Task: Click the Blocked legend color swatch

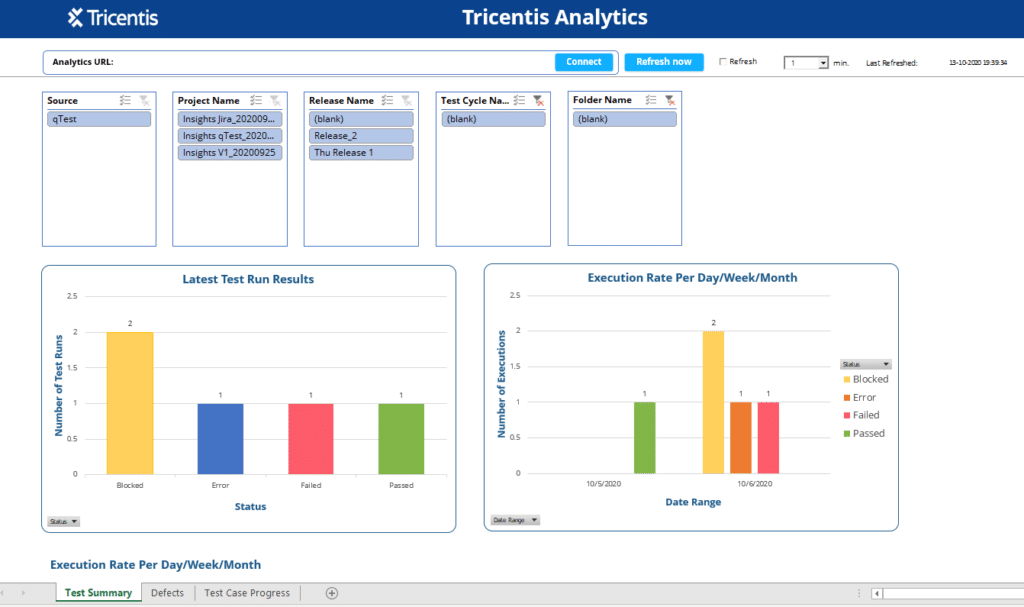Action: [847, 380]
